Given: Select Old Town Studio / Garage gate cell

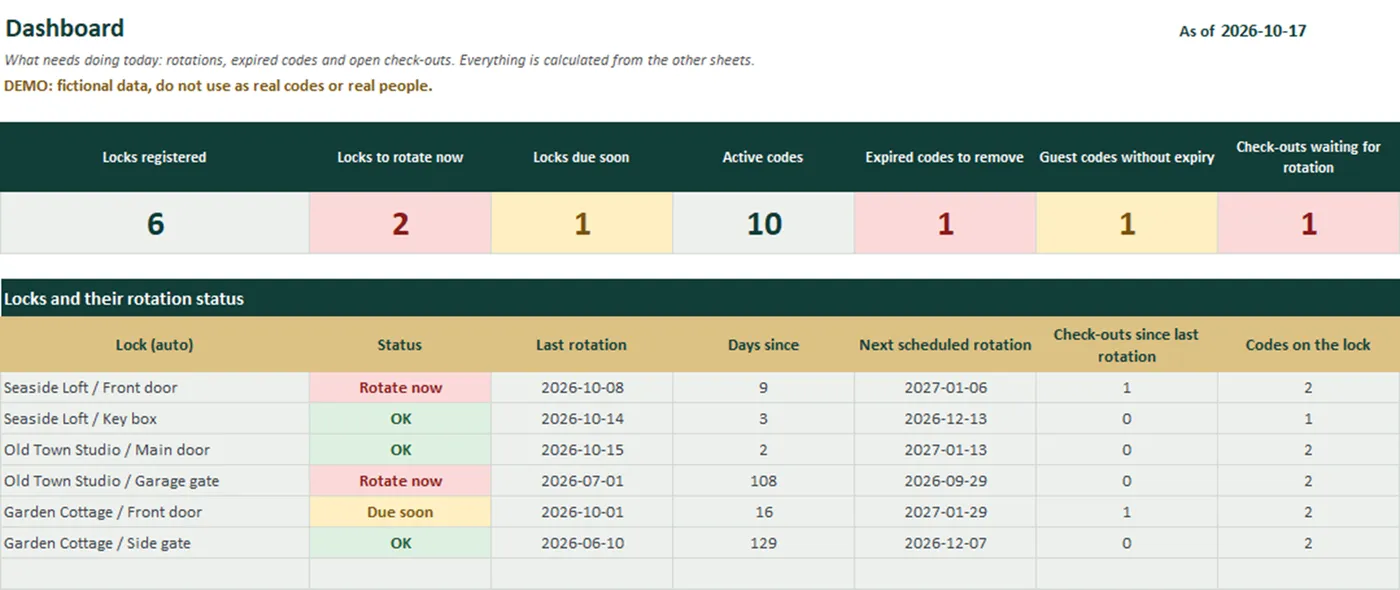Looking at the screenshot, I should (x=155, y=481).
